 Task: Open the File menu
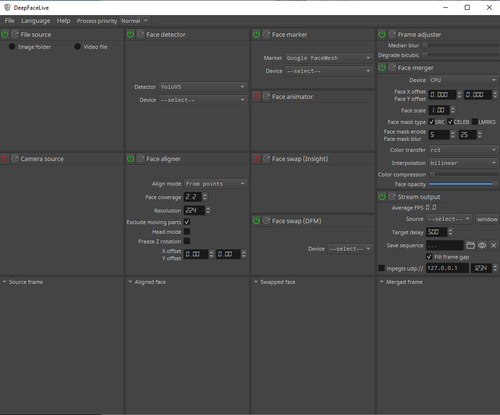[9, 21]
